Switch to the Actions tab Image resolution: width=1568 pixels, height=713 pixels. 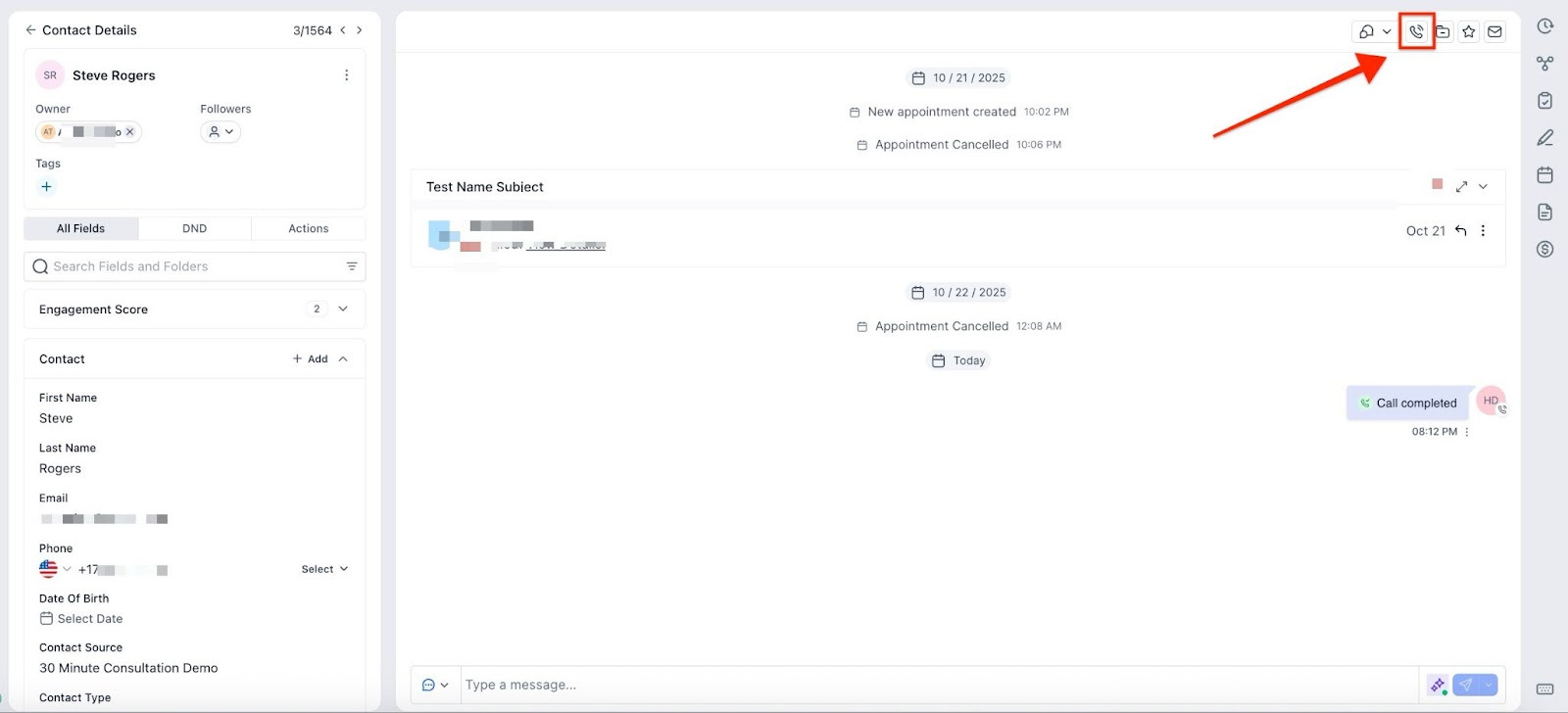tap(308, 228)
